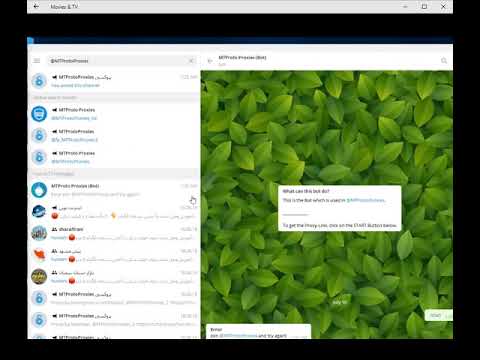
Task: Click the chat header back arrow
Action: [210, 61]
